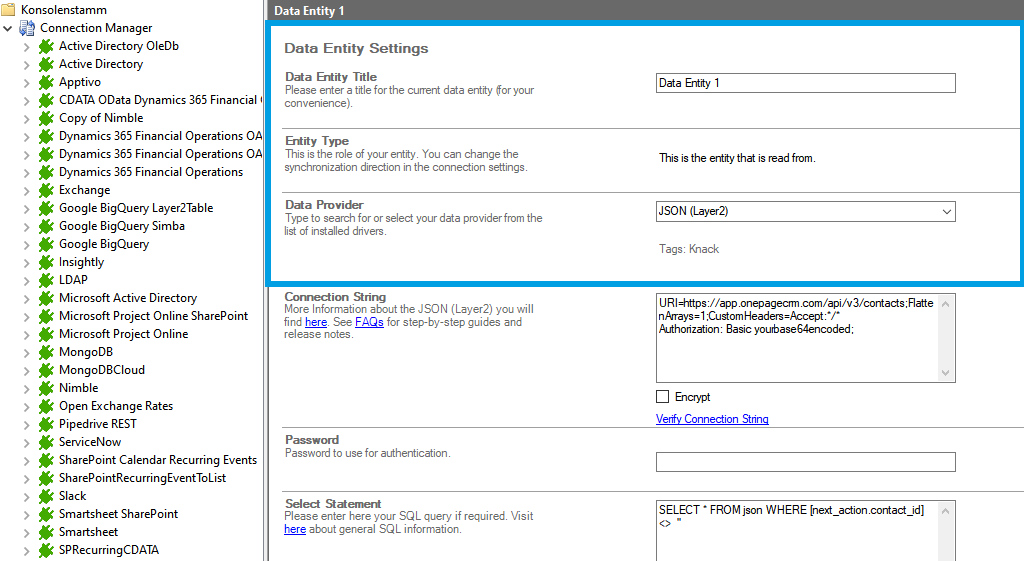1024x561 pixels.
Task: Open the FAQs link
Action: coord(369,323)
